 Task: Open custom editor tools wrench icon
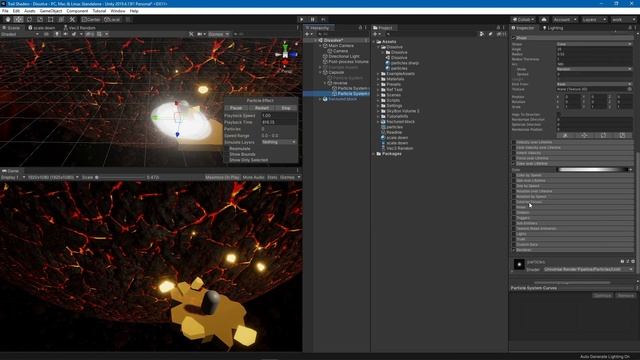coord(72,19)
